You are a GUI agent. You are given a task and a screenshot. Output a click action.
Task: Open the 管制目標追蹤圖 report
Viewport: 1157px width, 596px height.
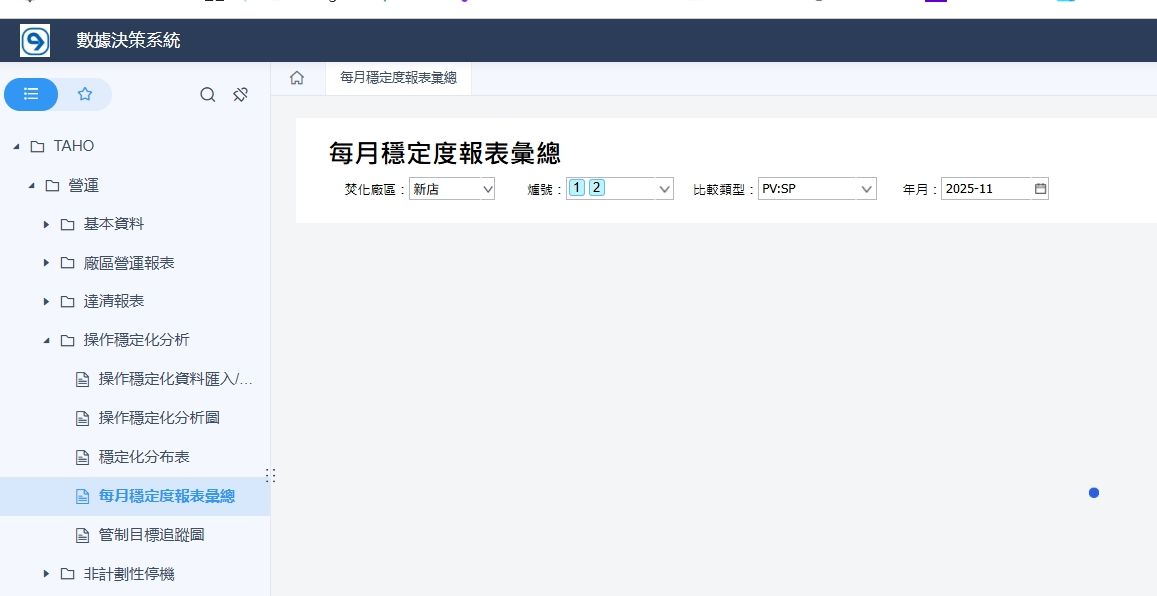pyautogui.click(x=151, y=535)
